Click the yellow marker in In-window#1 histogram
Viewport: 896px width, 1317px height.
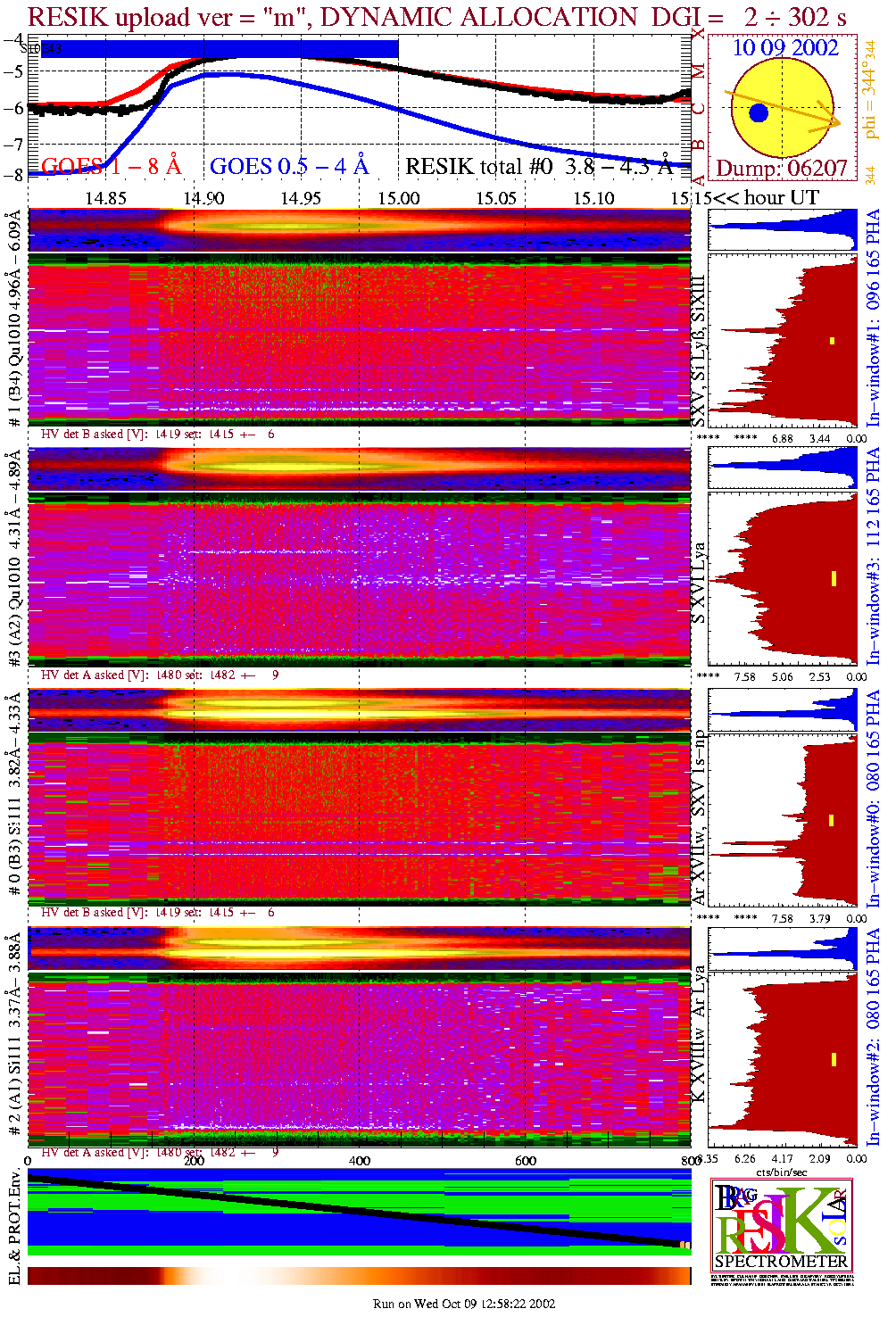[x=832, y=340]
